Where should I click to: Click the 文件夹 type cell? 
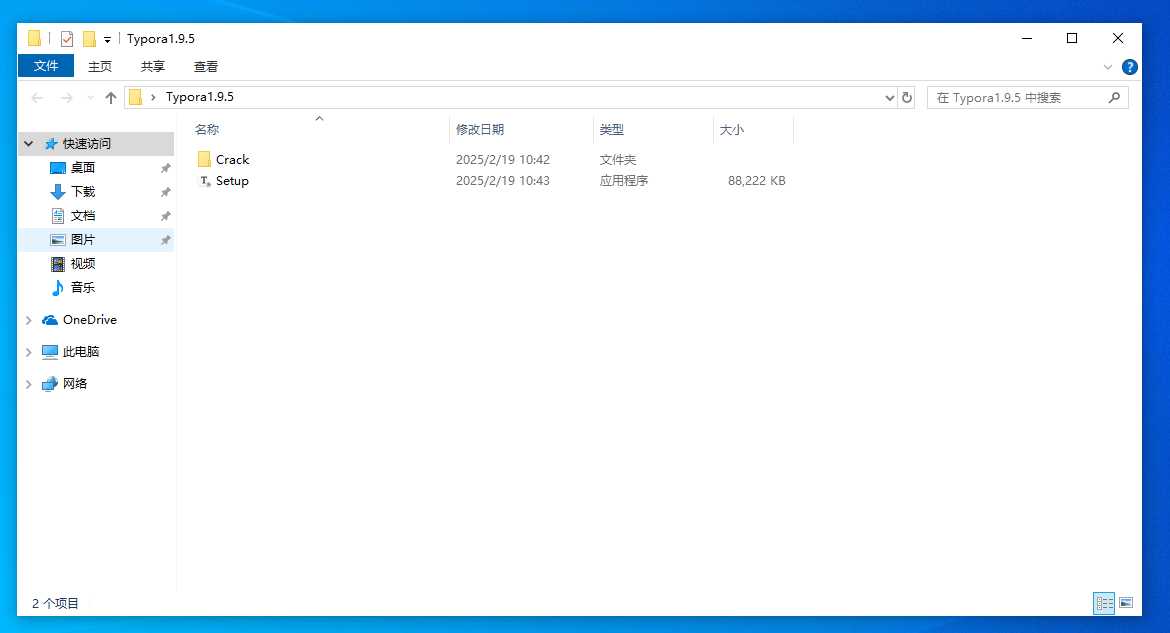point(618,160)
